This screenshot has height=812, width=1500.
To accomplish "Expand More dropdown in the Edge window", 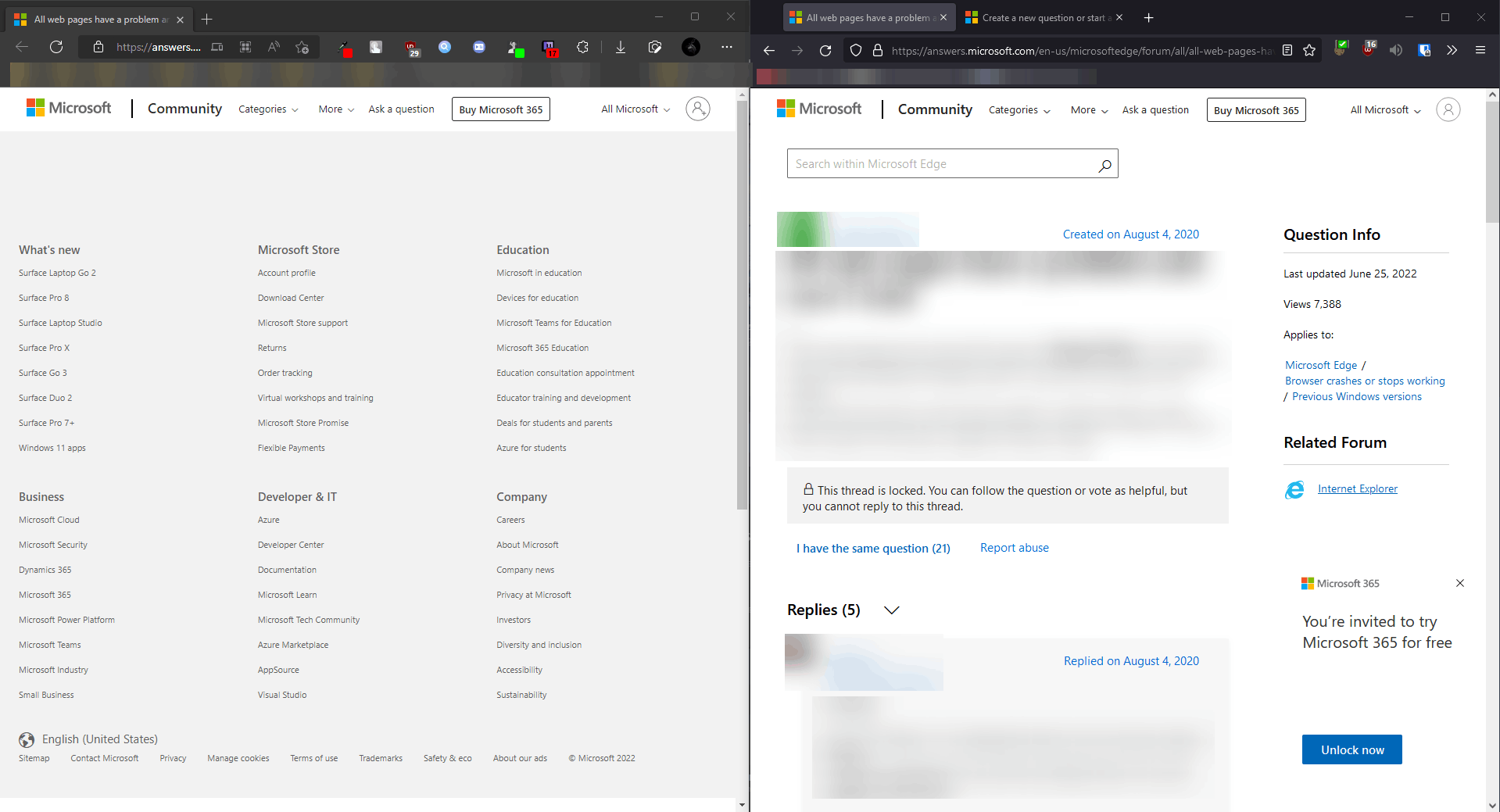I will (336, 109).
